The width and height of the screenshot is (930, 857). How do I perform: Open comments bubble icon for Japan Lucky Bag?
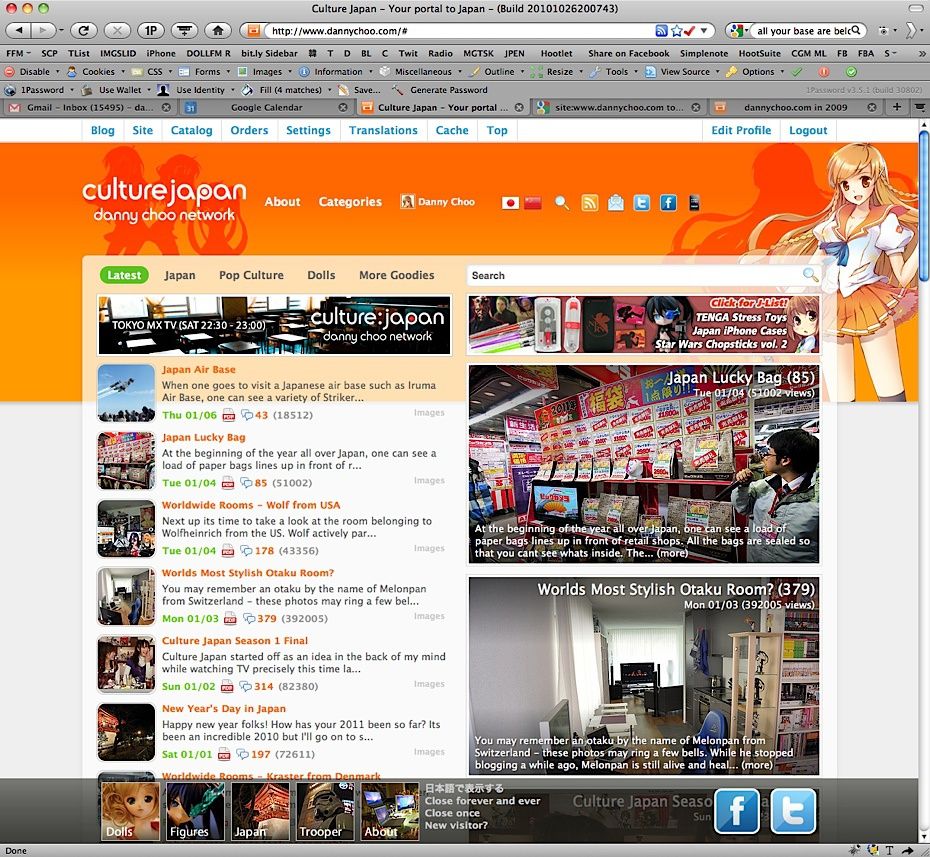click(246, 483)
